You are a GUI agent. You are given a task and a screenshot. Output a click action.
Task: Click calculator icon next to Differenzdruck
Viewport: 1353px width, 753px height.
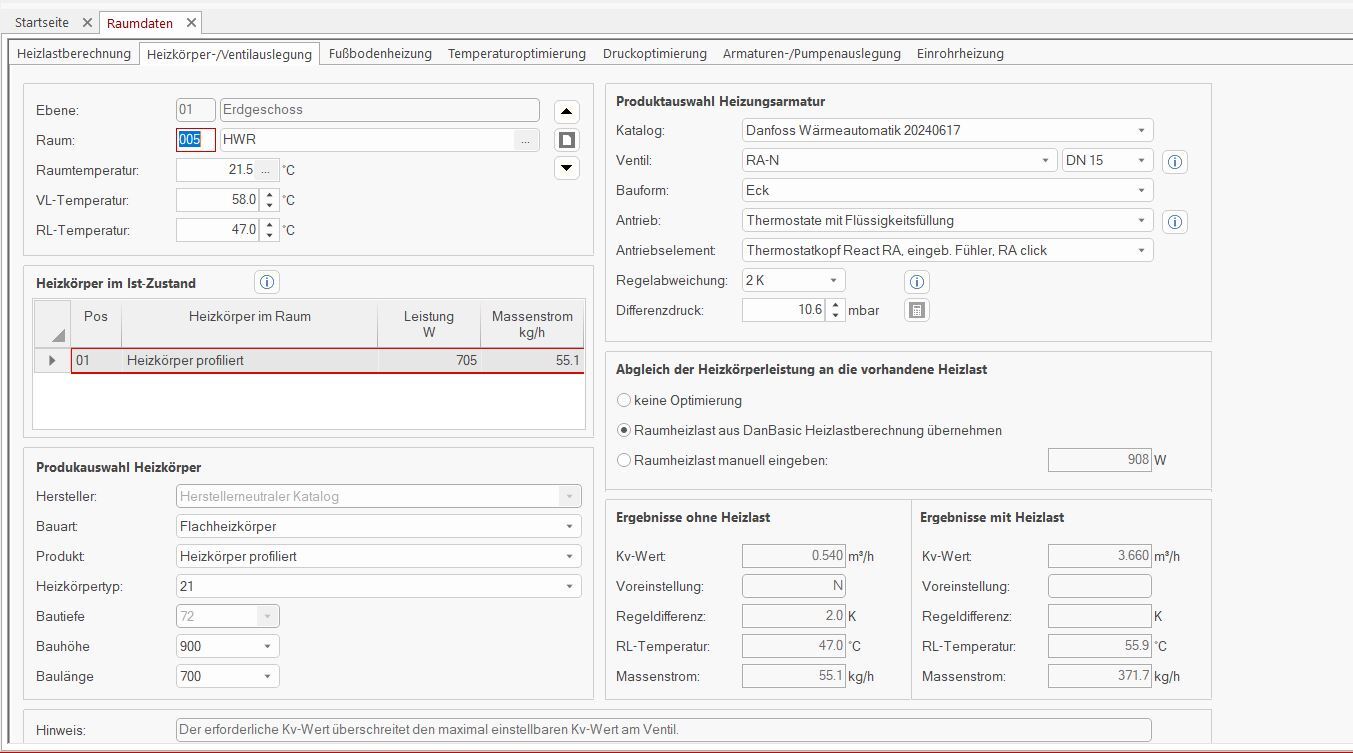(x=916, y=311)
